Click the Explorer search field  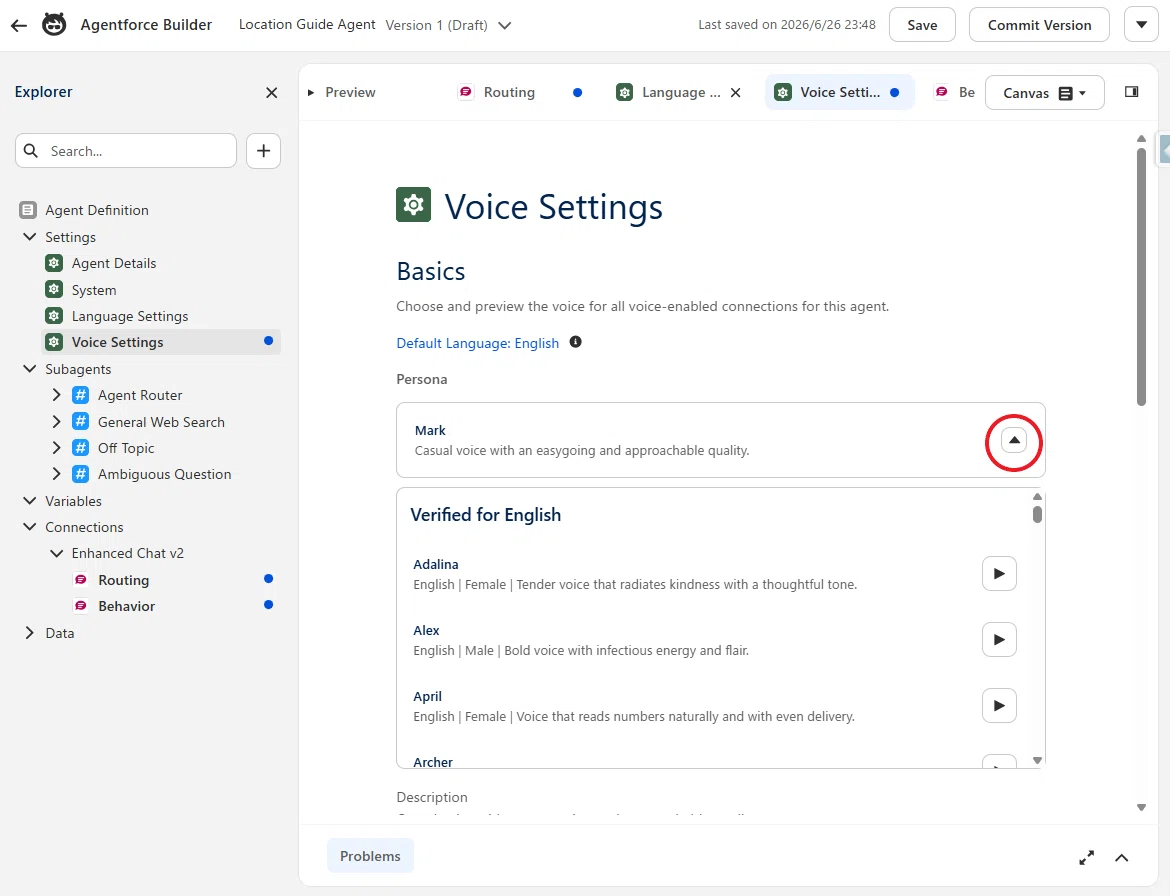point(126,151)
